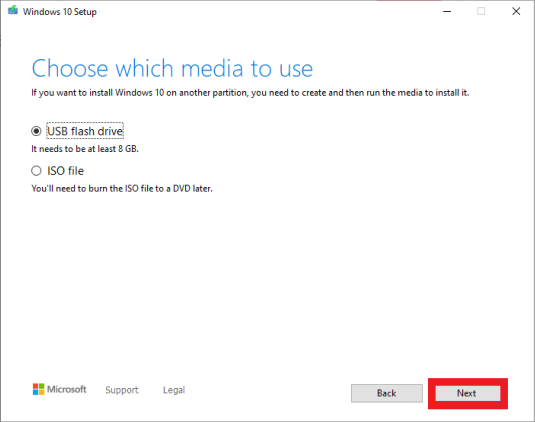This screenshot has width=535, height=422.
Task: Click the 'install Windows 10 on another partition' sentence
Action: [250, 93]
